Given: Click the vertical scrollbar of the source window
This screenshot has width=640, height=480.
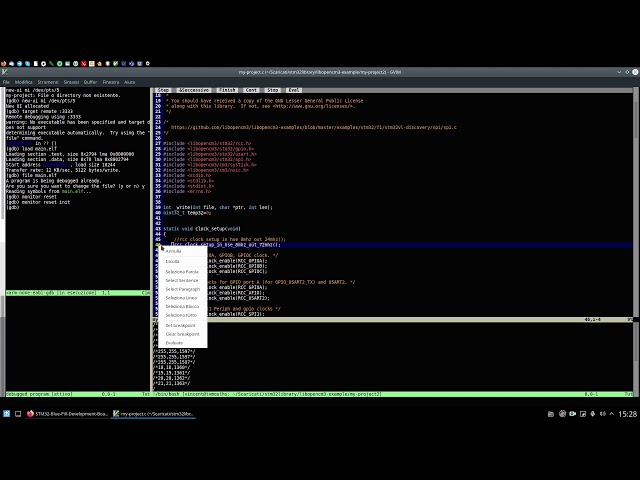Looking at the screenshot, I should pos(636,202).
